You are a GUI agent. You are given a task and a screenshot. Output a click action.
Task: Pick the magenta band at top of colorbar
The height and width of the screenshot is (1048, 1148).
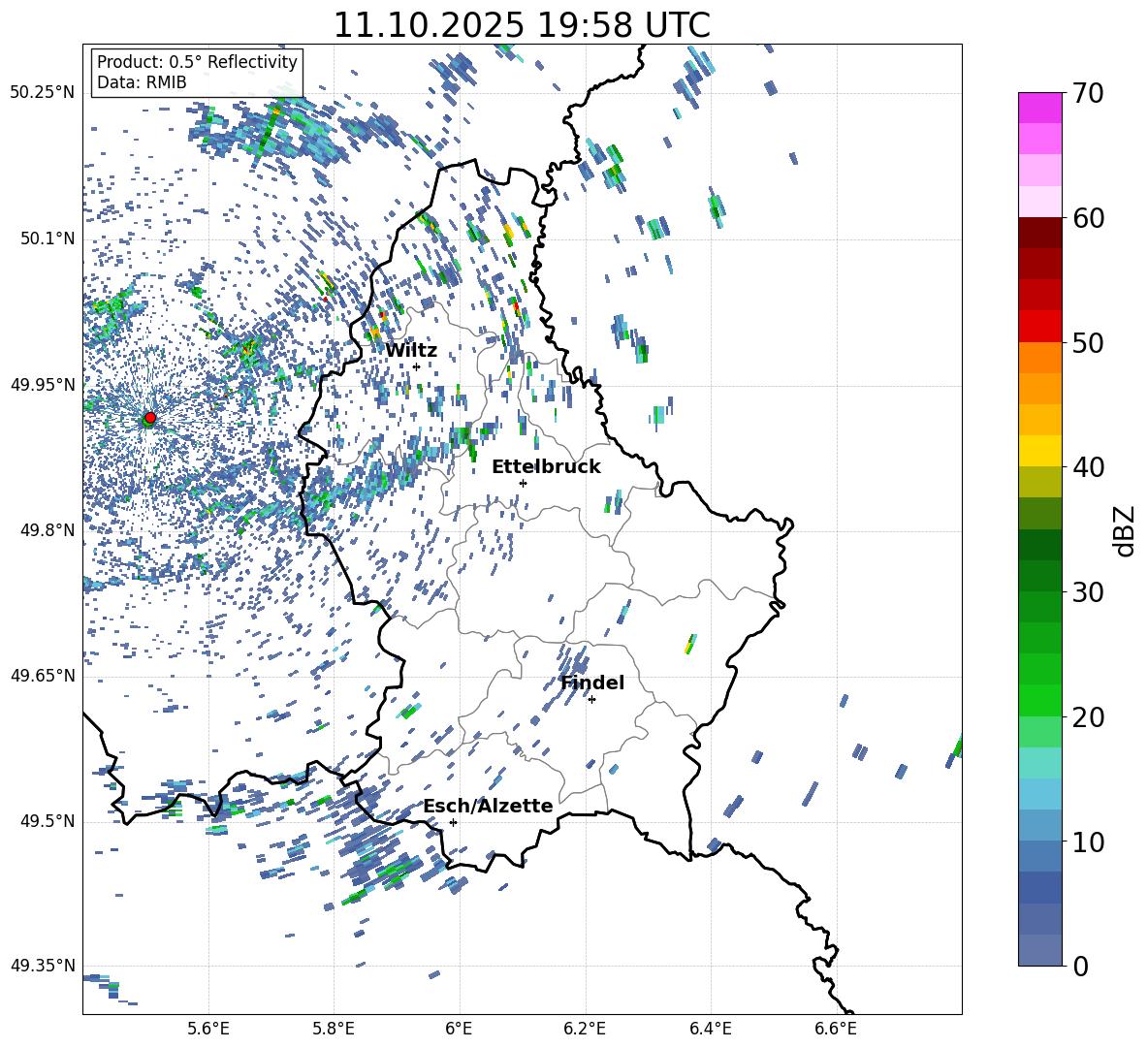click(x=1039, y=109)
